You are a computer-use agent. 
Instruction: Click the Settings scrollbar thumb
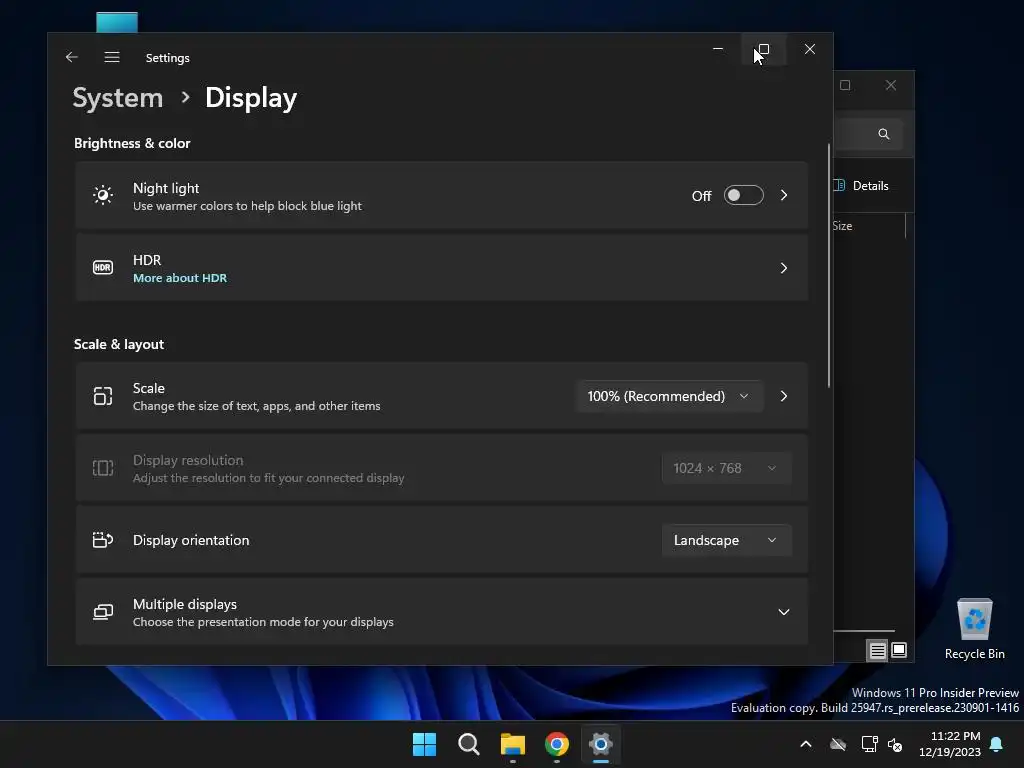pos(829,266)
